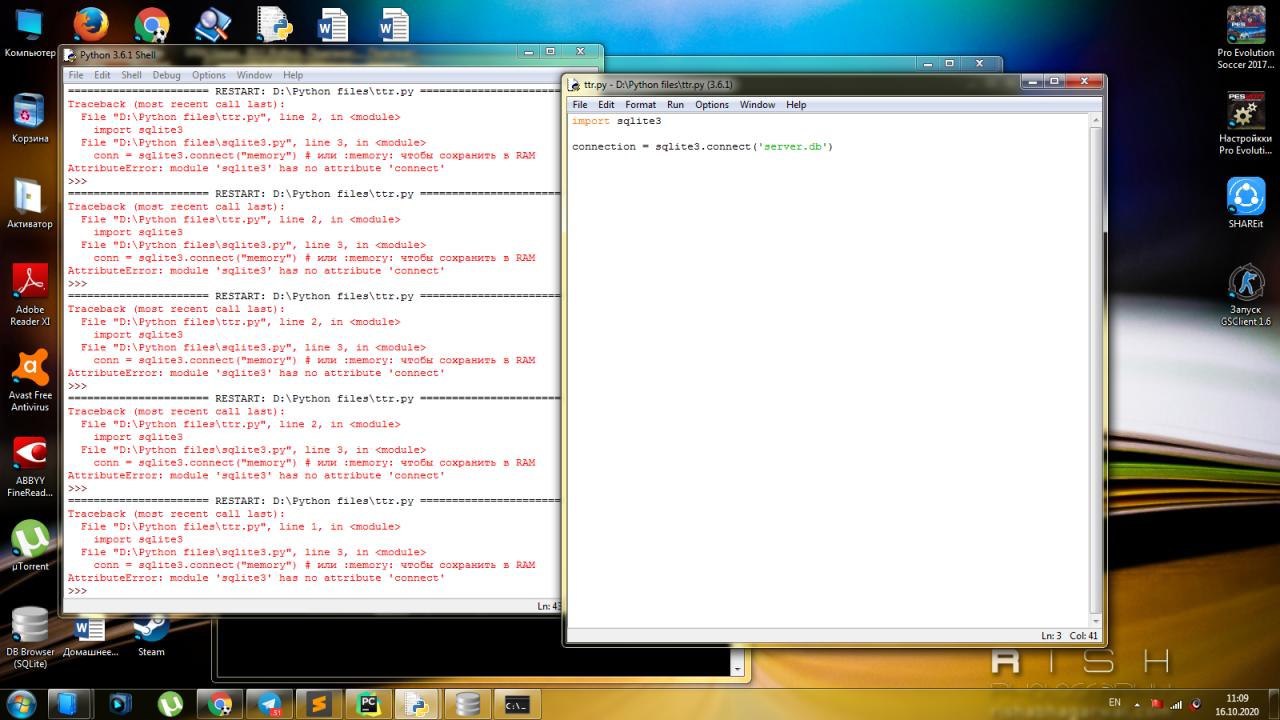Open the µTorrent desktop shortcut
This screenshot has height=720, width=1280.
(x=30, y=546)
